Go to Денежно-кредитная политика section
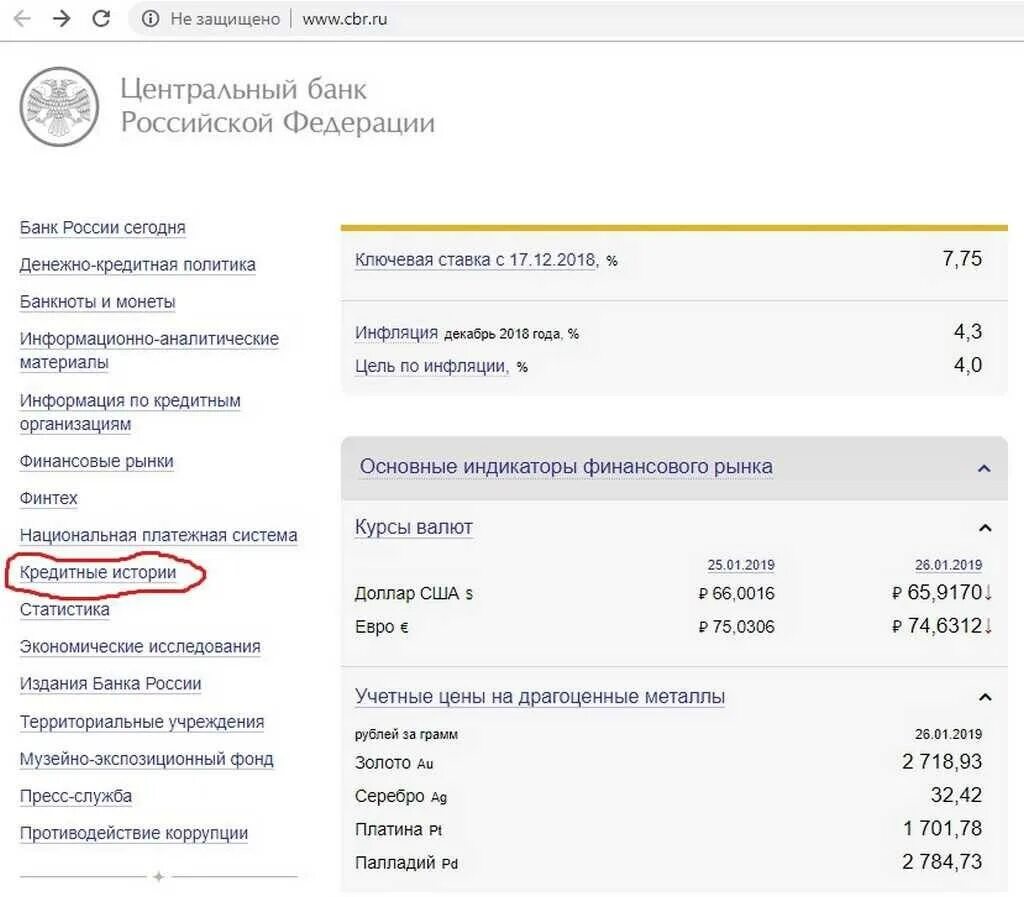1024x897 pixels. [137, 265]
